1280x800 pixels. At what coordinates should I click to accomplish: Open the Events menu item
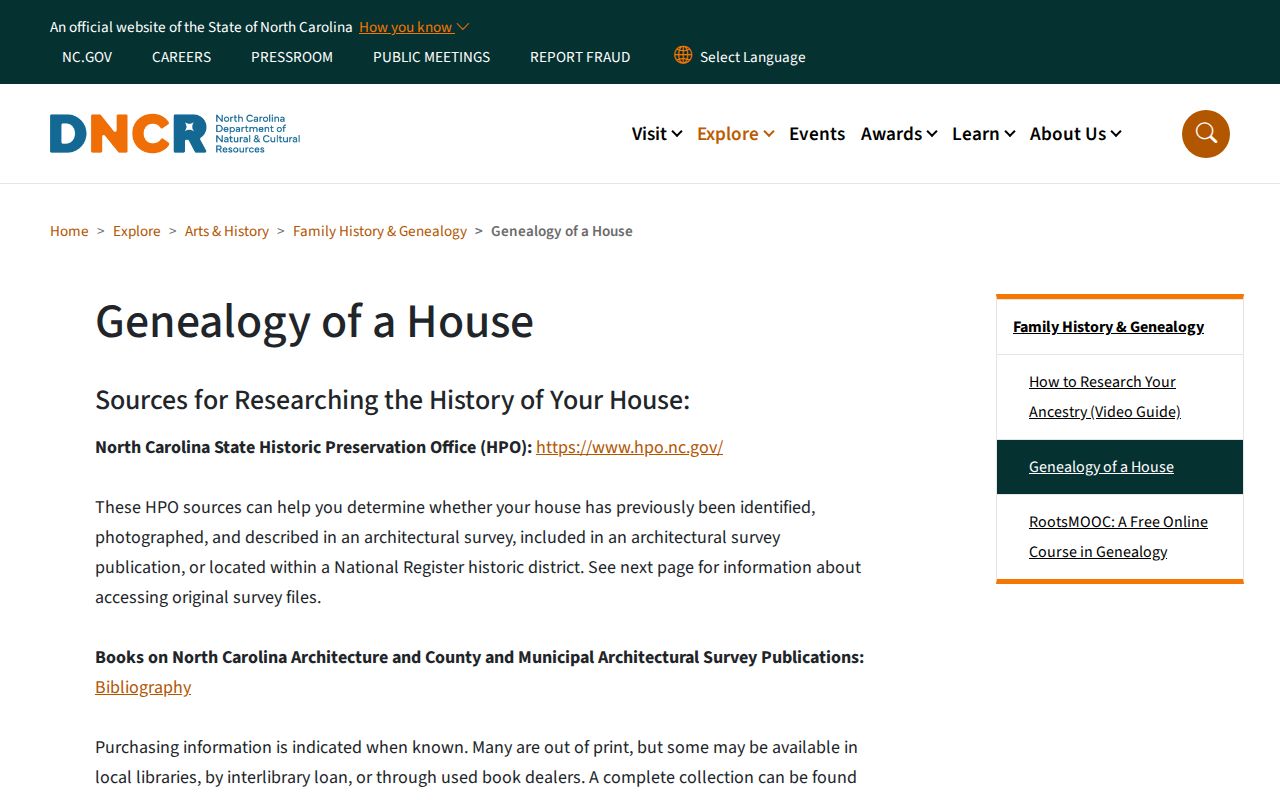817,134
